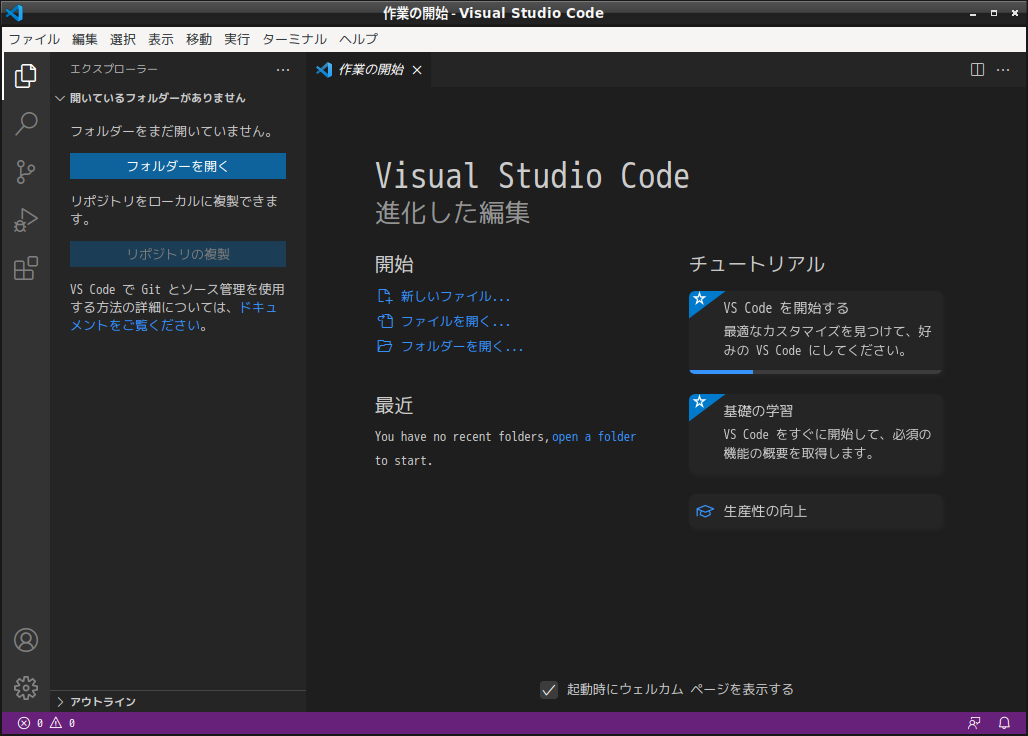Click the 新しいファイル... link

click(455, 296)
